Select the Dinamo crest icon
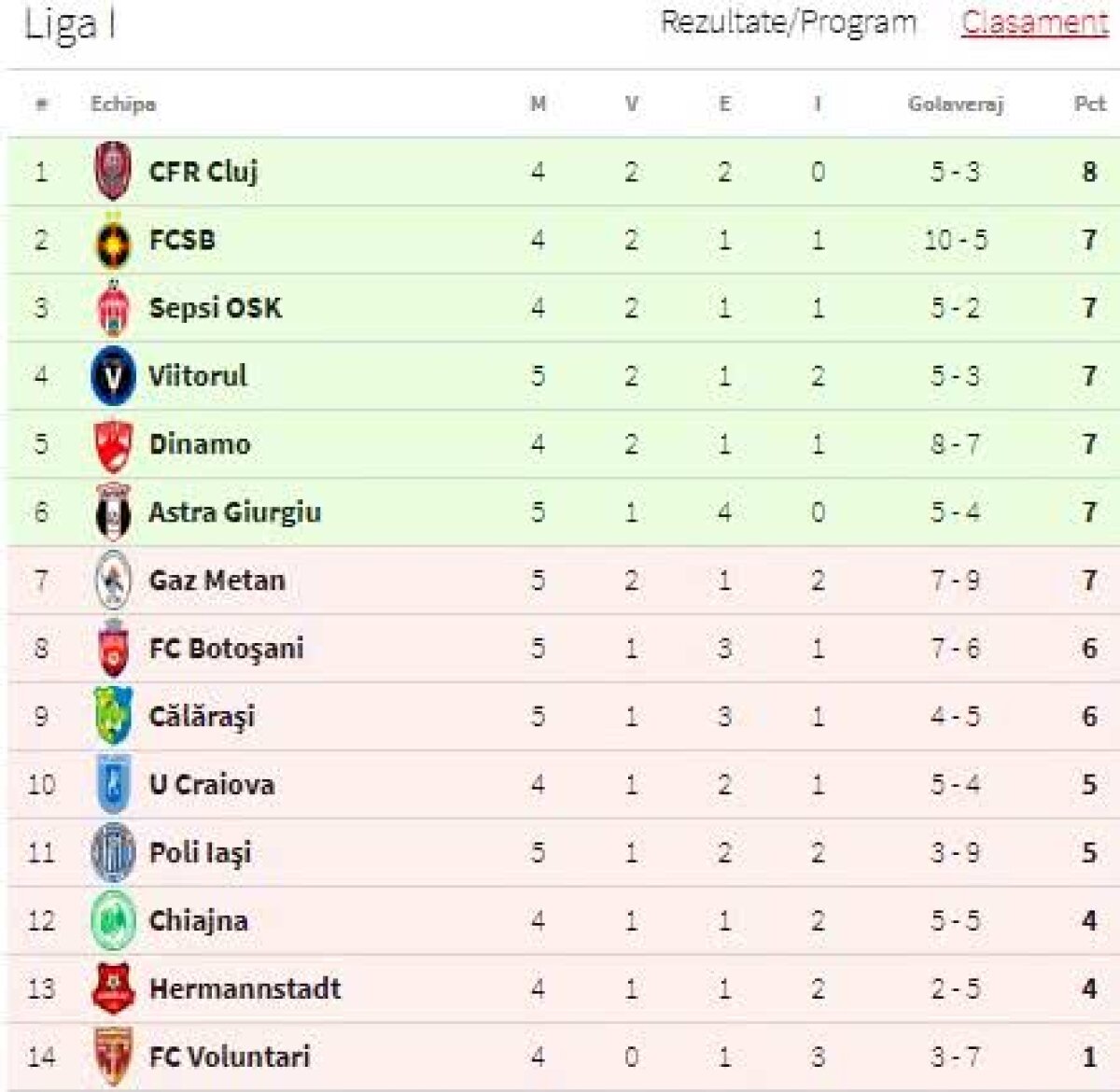 (x=114, y=443)
